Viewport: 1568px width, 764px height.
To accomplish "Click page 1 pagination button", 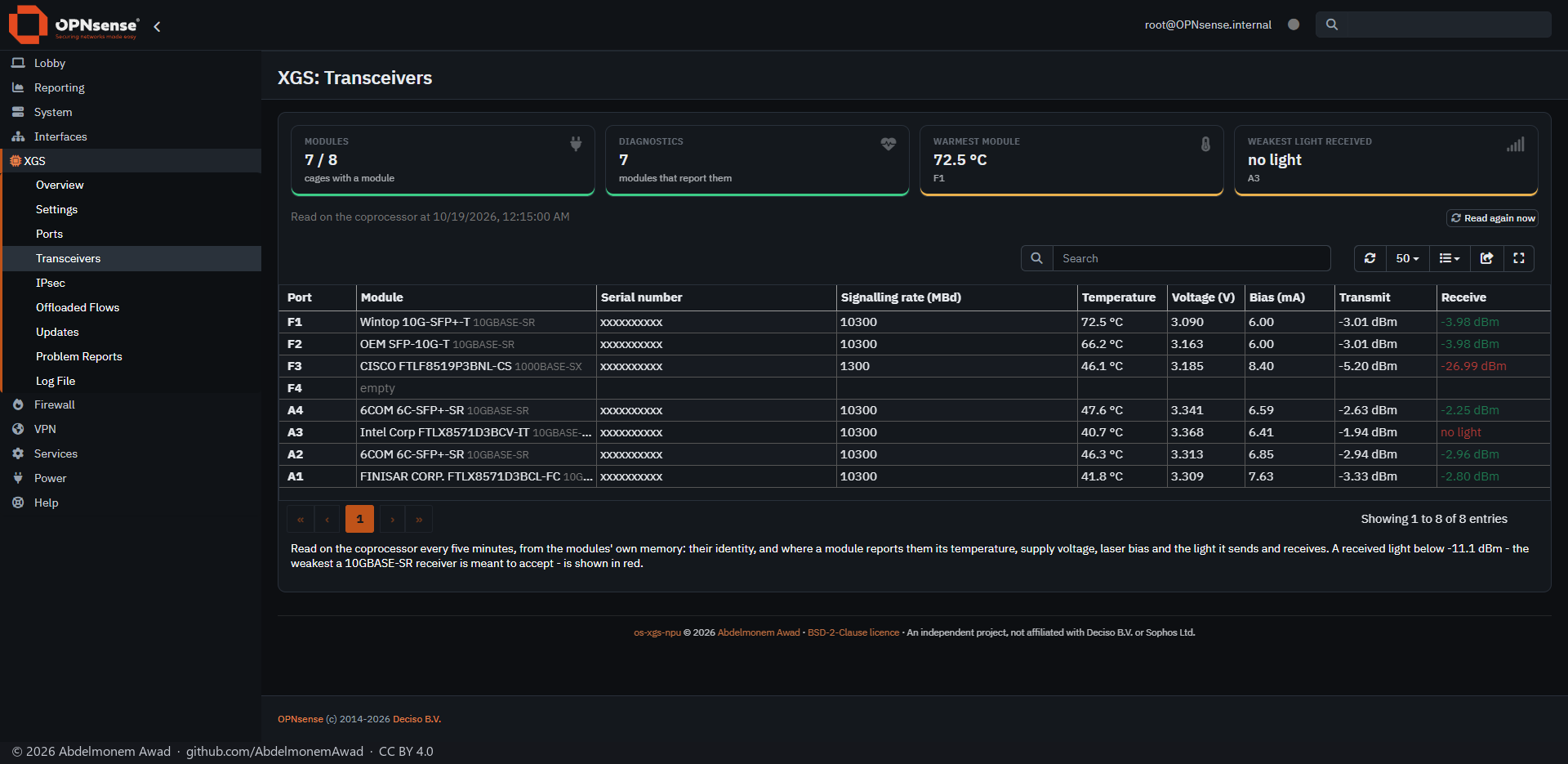I will click(359, 519).
